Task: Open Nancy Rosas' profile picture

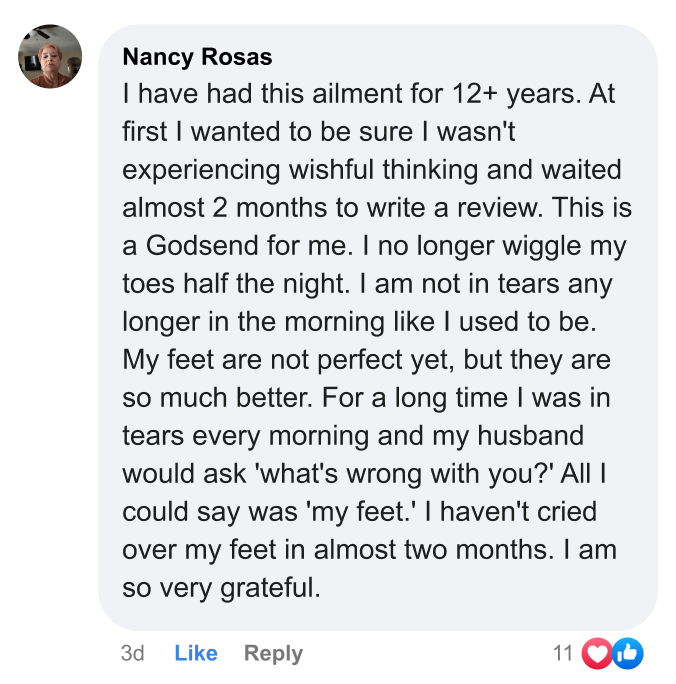Action: (50, 56)
